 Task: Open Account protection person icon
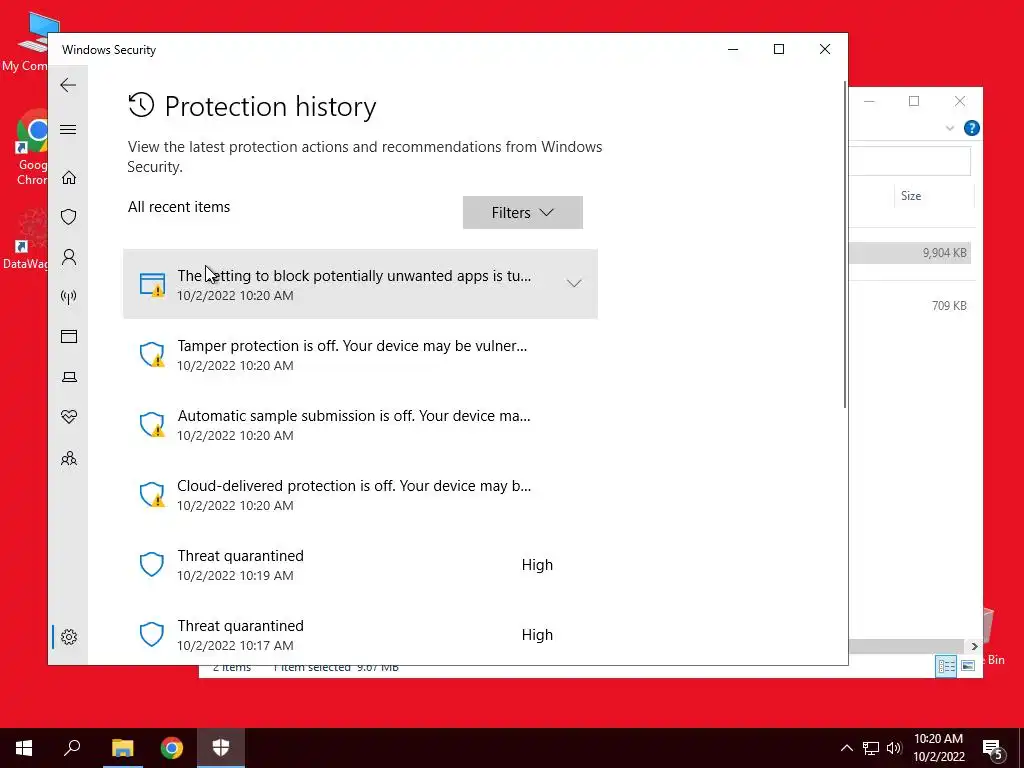[69, 257]
